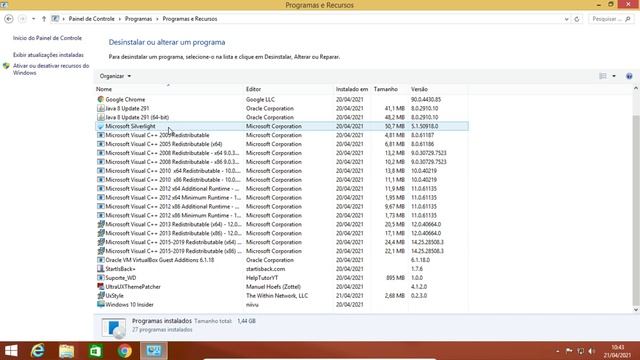The width and height of the screenshot is (640, 360).
Task: Click the 895 MB size cell
Action: [x=395, y=278]
